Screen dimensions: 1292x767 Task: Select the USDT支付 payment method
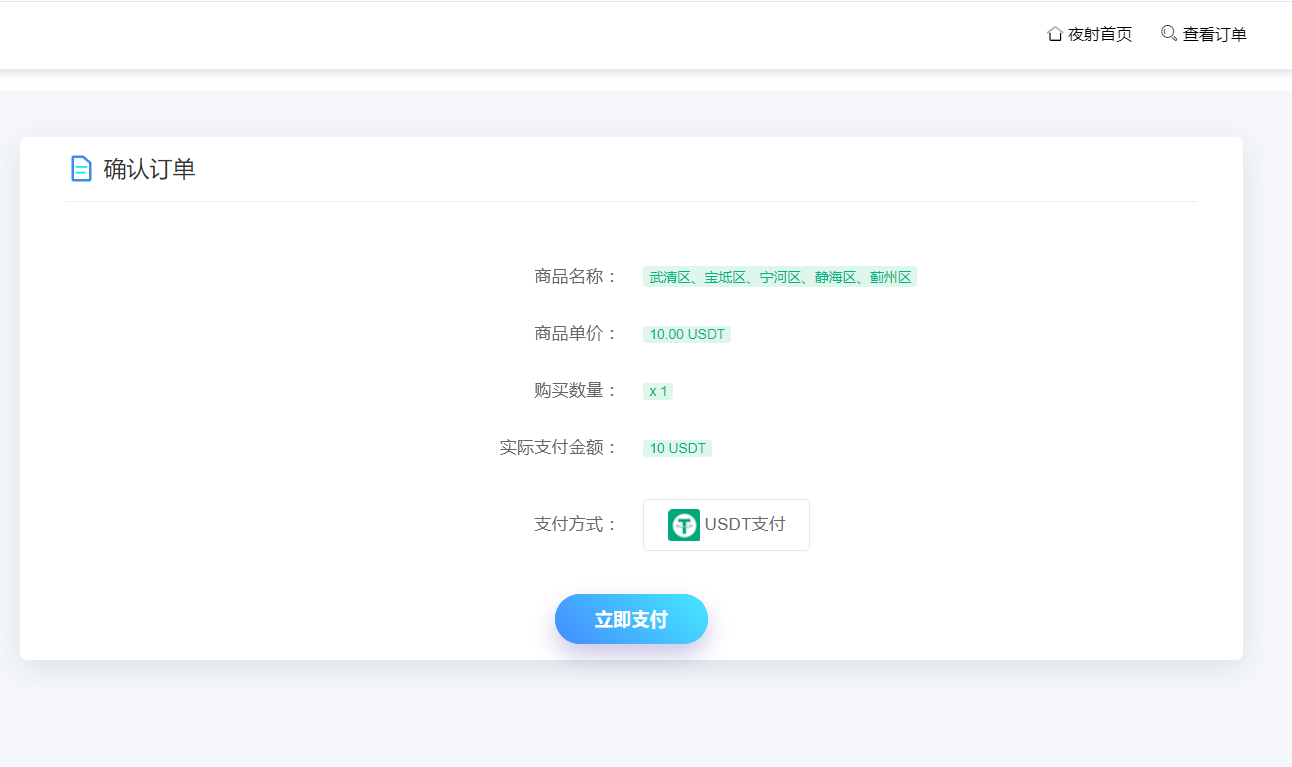coord(726,524)
